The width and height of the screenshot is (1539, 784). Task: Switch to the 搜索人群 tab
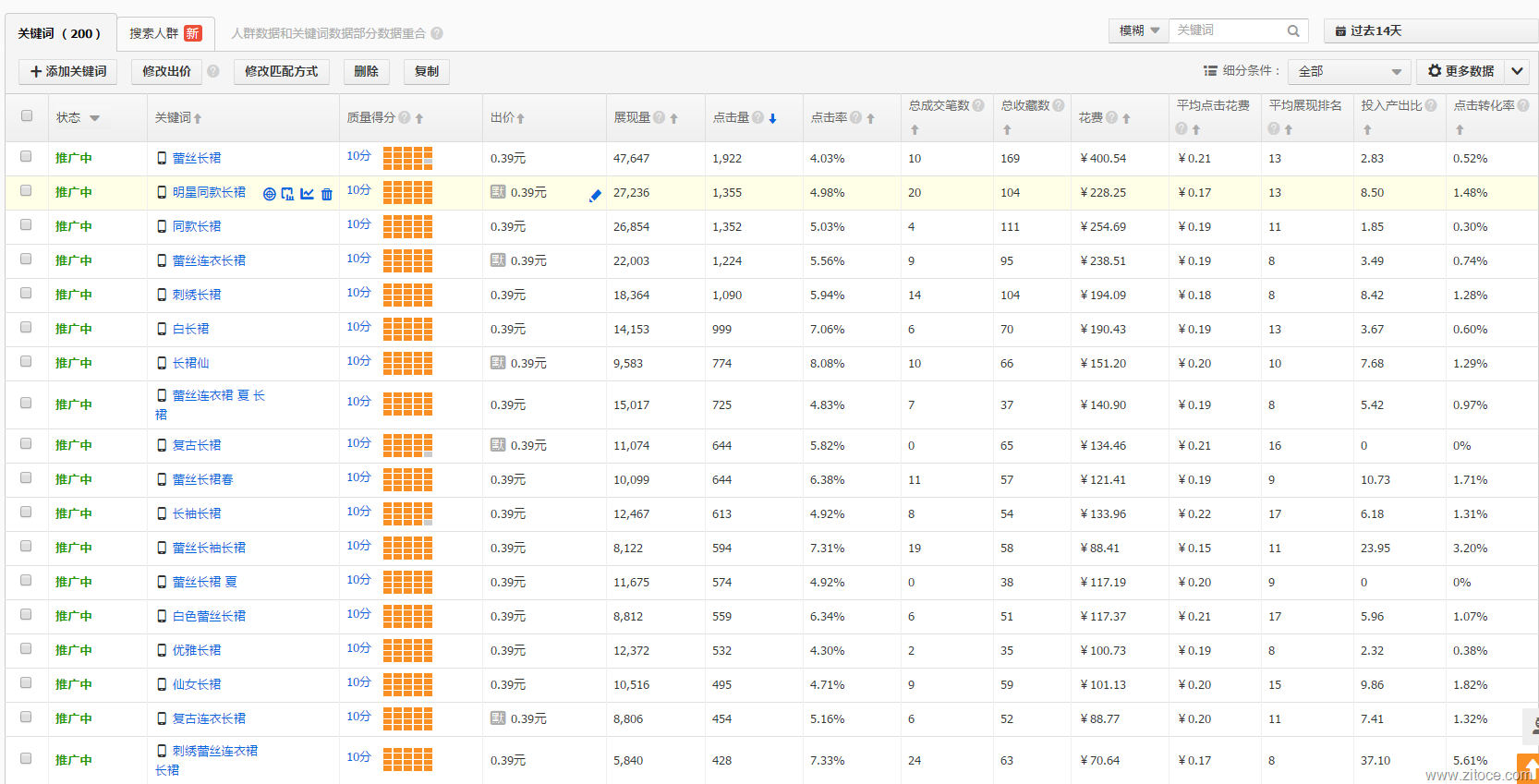165,33
